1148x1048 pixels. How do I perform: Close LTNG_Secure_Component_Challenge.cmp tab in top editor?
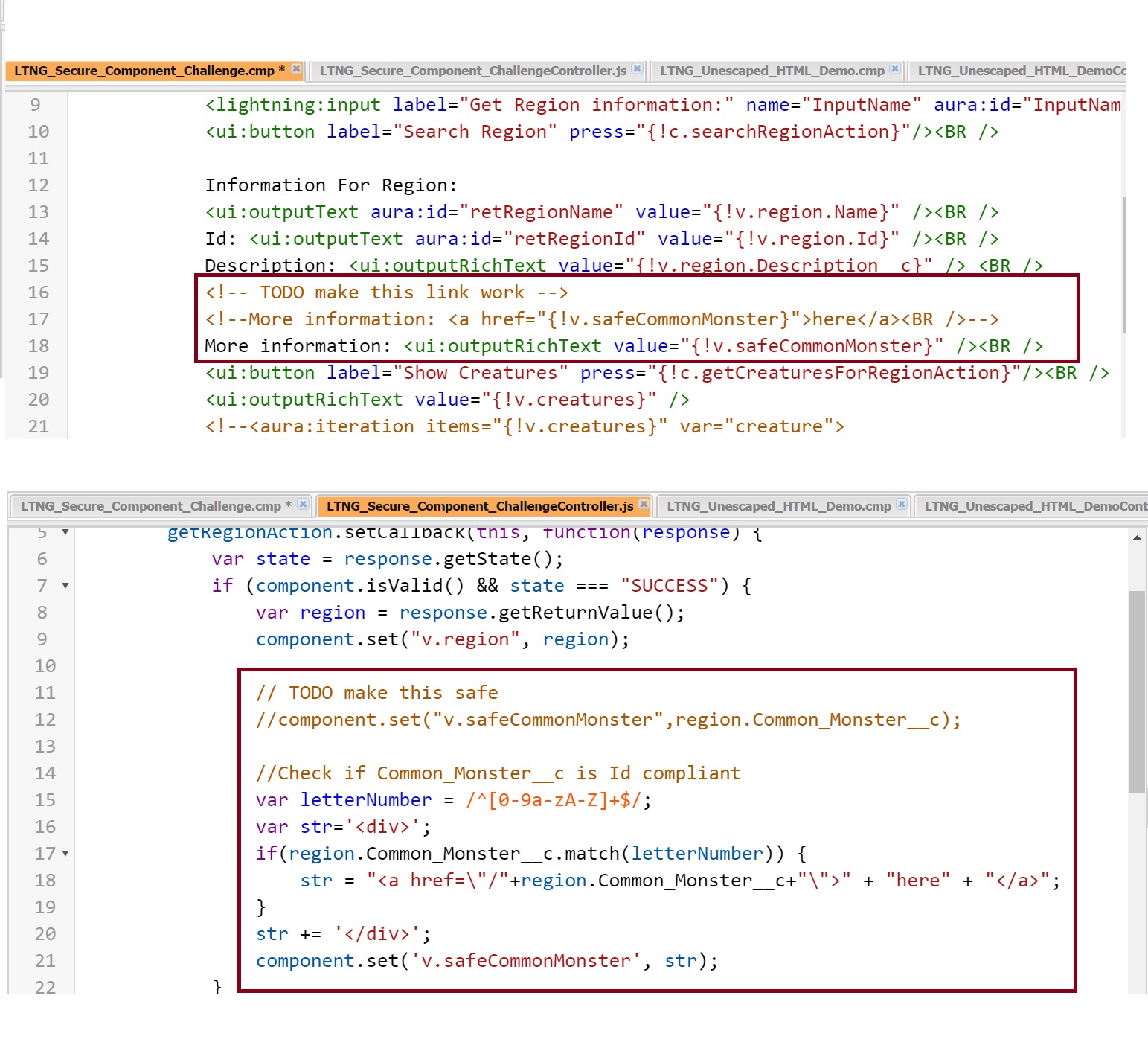click(x=296, y=69)
